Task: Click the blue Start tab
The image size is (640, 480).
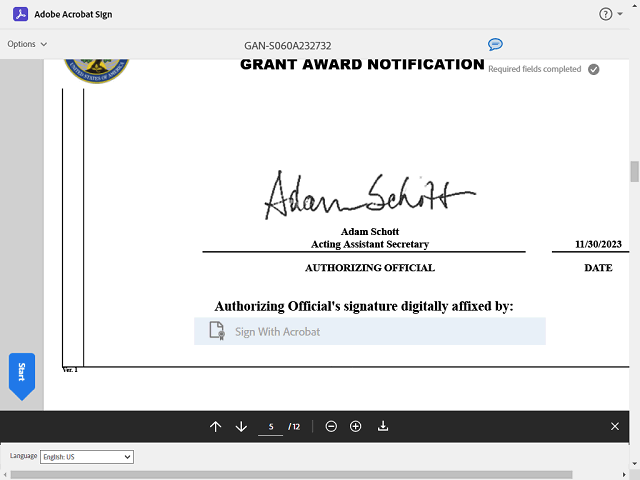Action: (22, 376)
